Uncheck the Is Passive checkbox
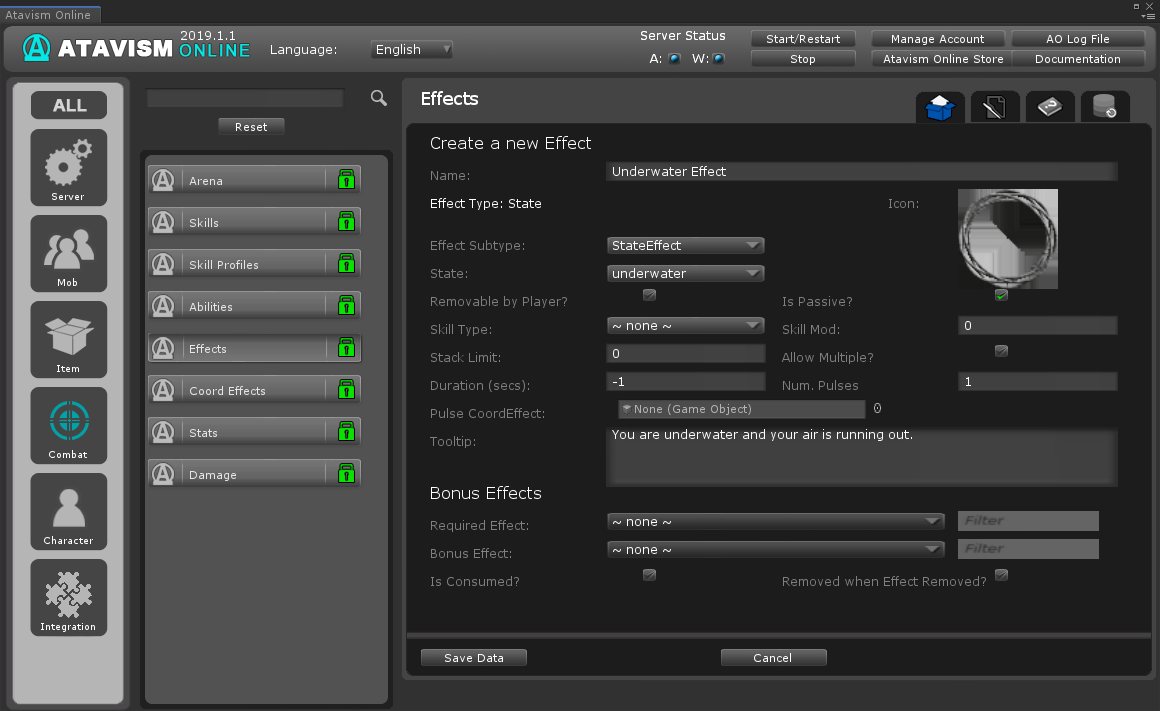The width and height of the screenshot is (1160, 711). [1001, 295]
